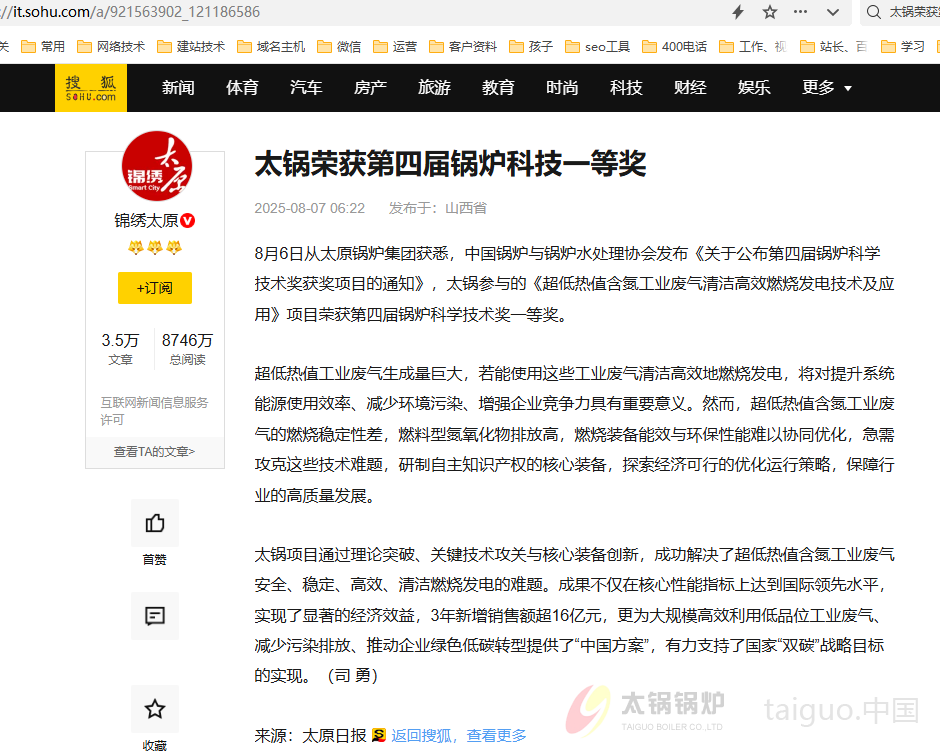This screenshot has width=940, height=756.
Task: Click the V verified badge next to 锦绣太原
Action: 186,221
